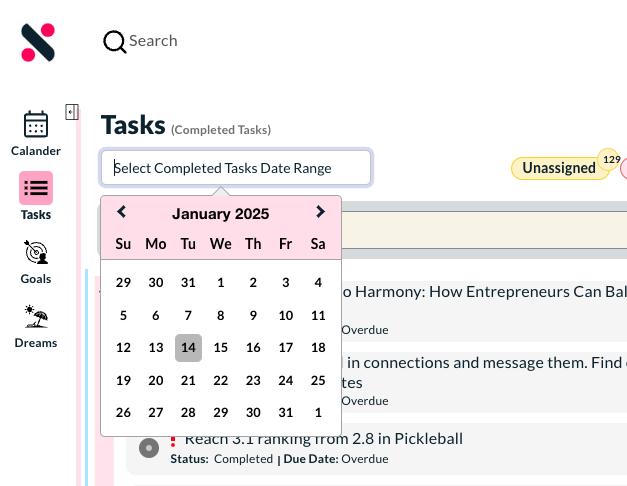Viewport: 627px width, 486px height.
Task: Select January 20 date
Action: 156,380
